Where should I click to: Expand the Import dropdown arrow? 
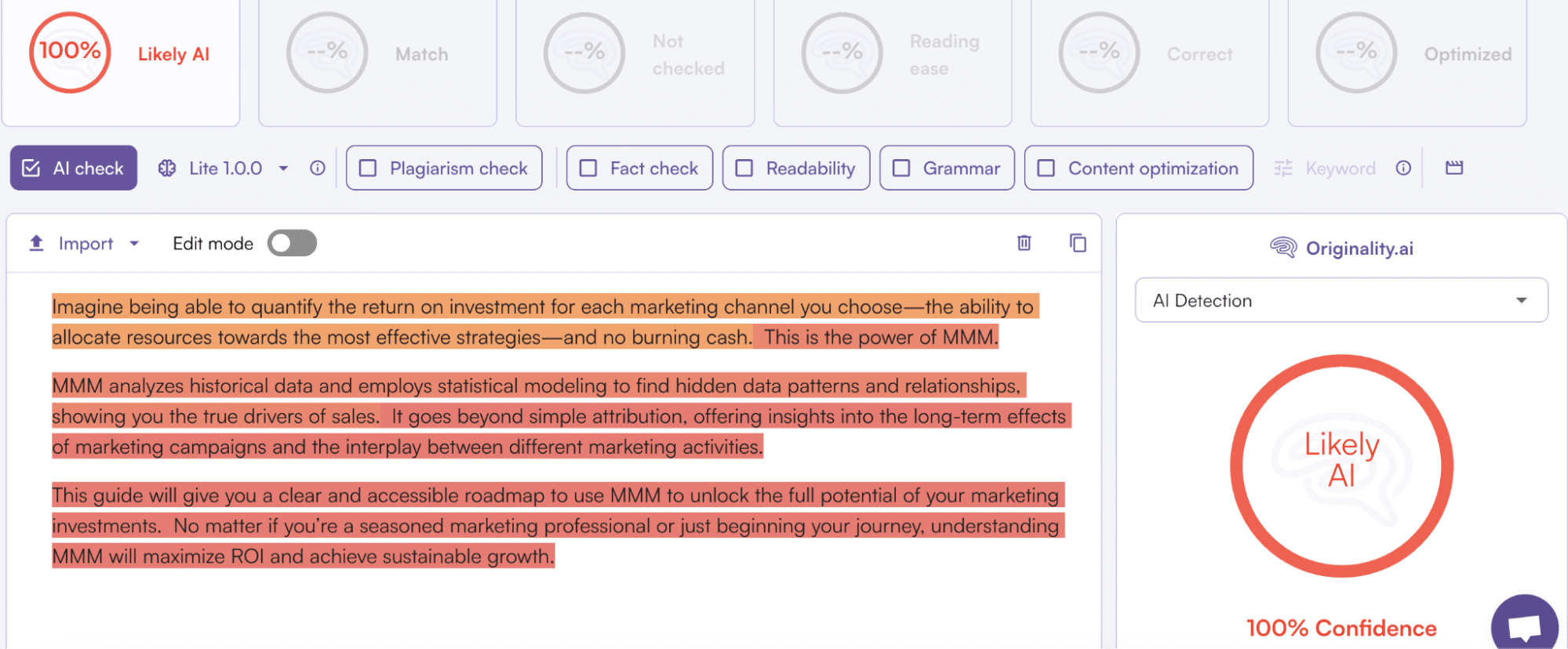pos(134,244)
